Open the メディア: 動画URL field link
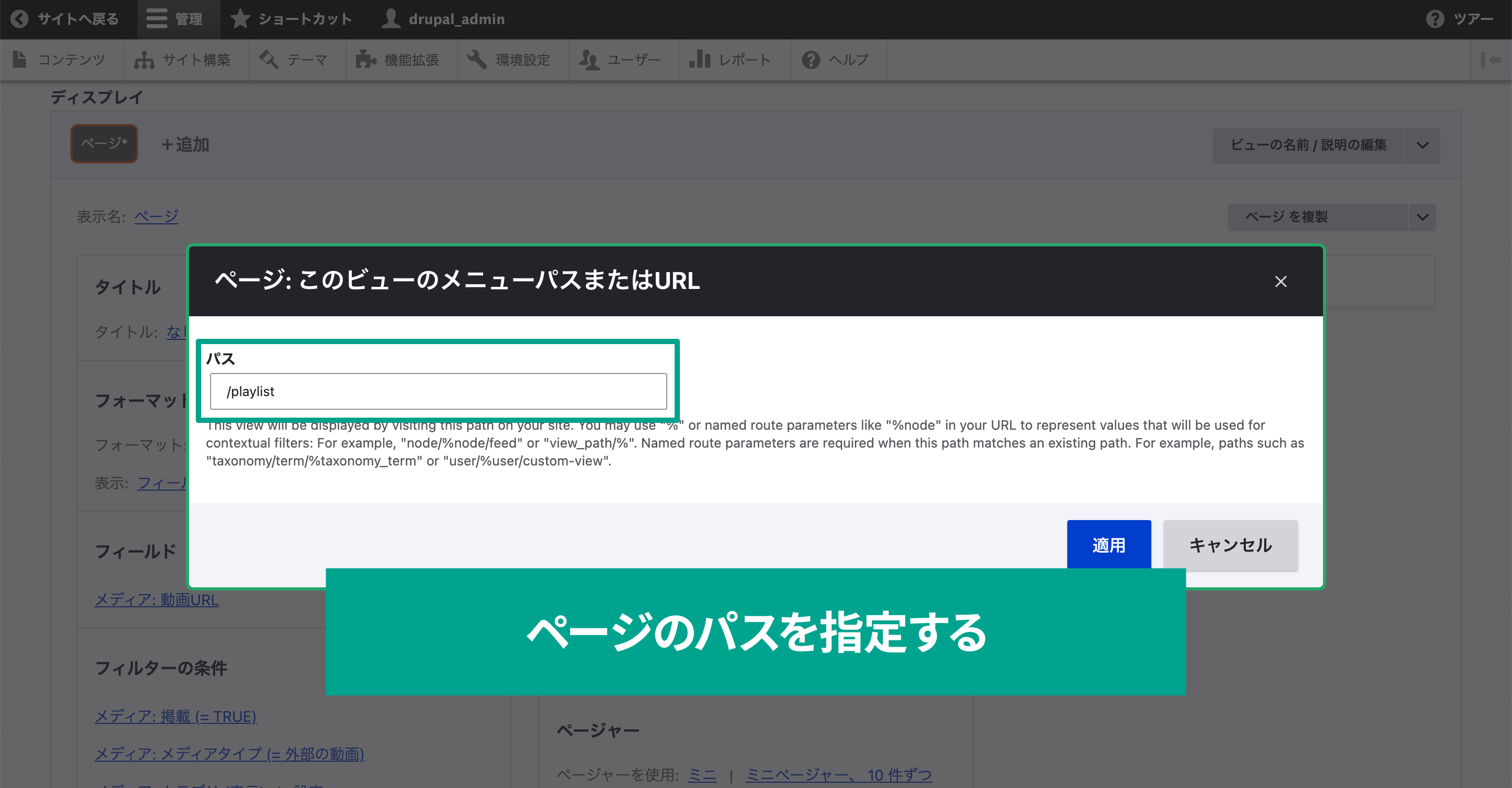 pyautogui.click(x=156, y=599)
